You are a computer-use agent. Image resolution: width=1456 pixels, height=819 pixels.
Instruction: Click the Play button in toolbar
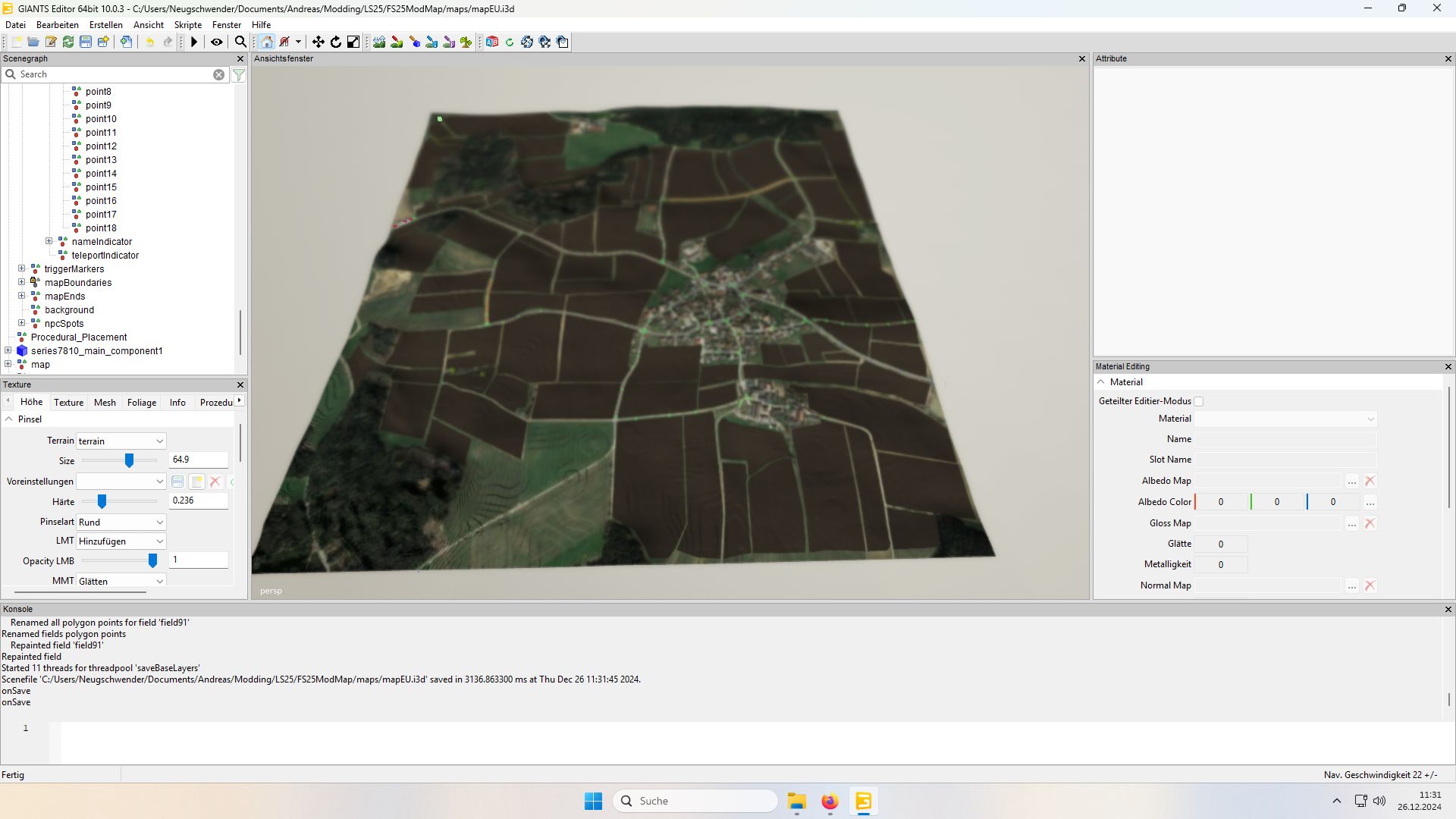[194, 42]
